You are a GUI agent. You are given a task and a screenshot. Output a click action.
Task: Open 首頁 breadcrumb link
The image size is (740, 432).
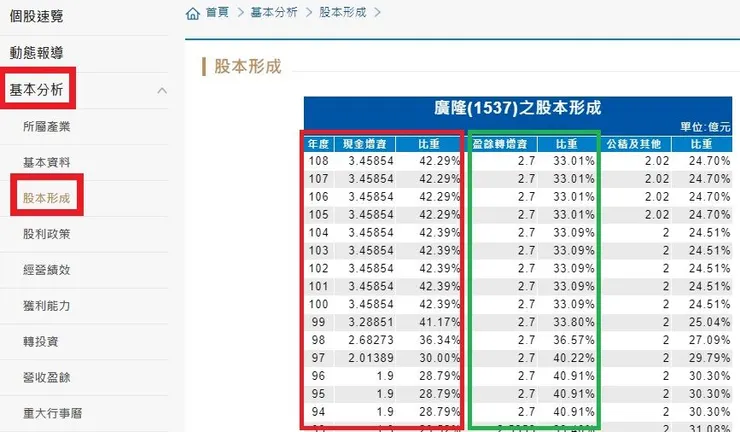click(x=218, y=12)
